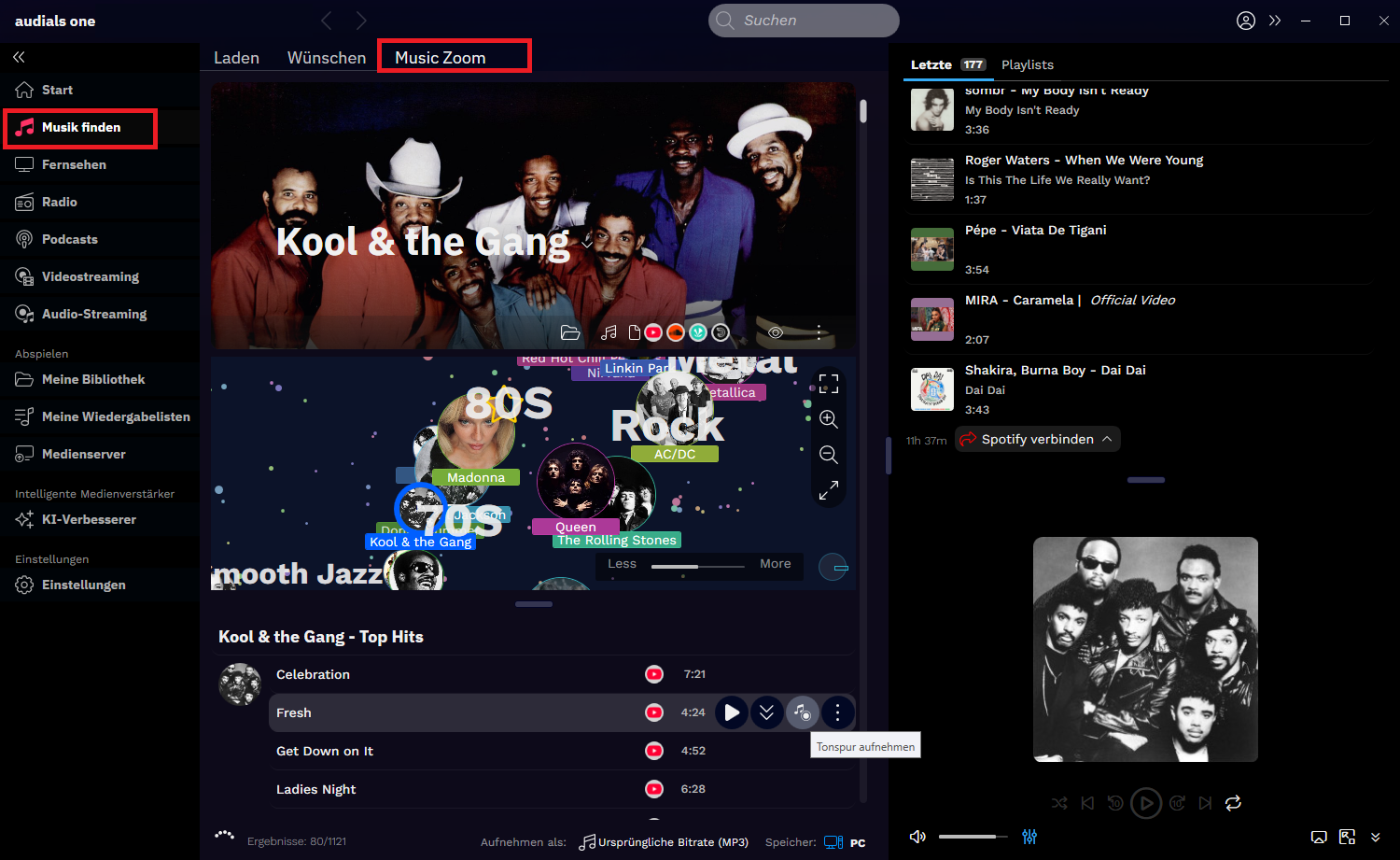The width and height of the screenshot is (1400, 860).
Task: Mute the volume speaker icon
Action: (x=918, y=837)
